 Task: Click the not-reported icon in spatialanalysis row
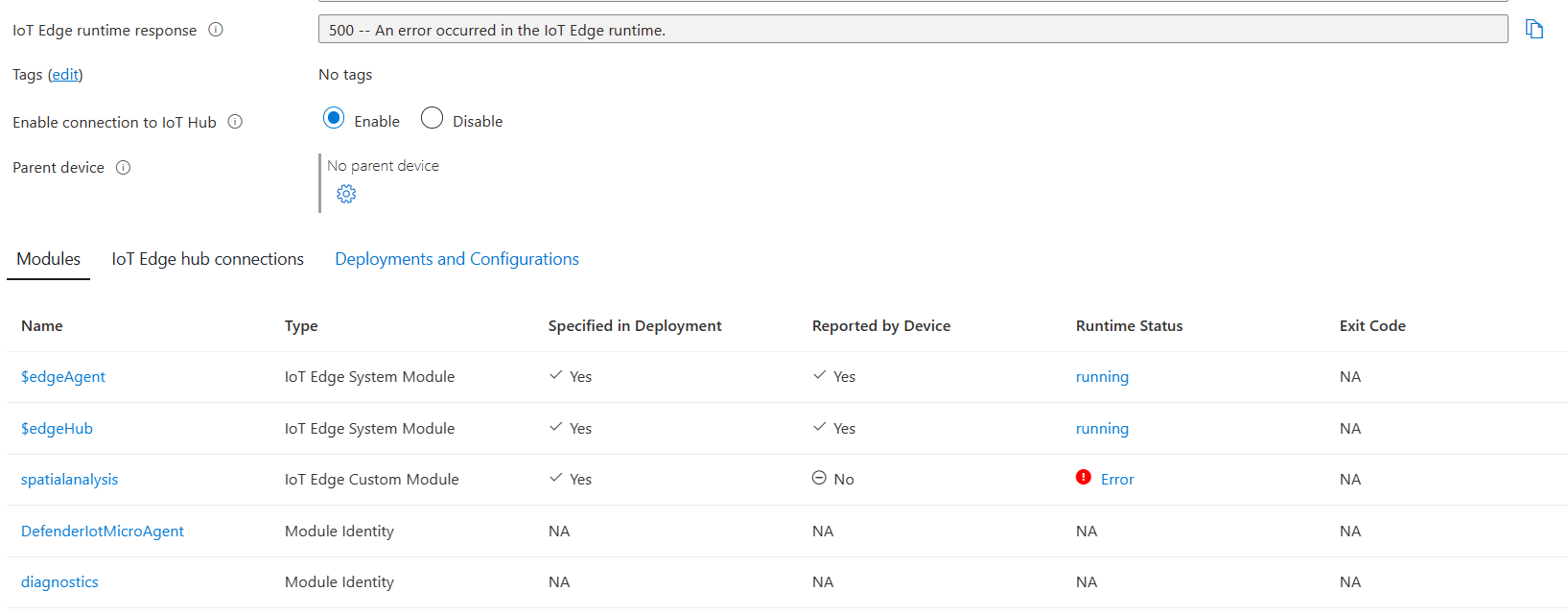click(x=819, y=478)
